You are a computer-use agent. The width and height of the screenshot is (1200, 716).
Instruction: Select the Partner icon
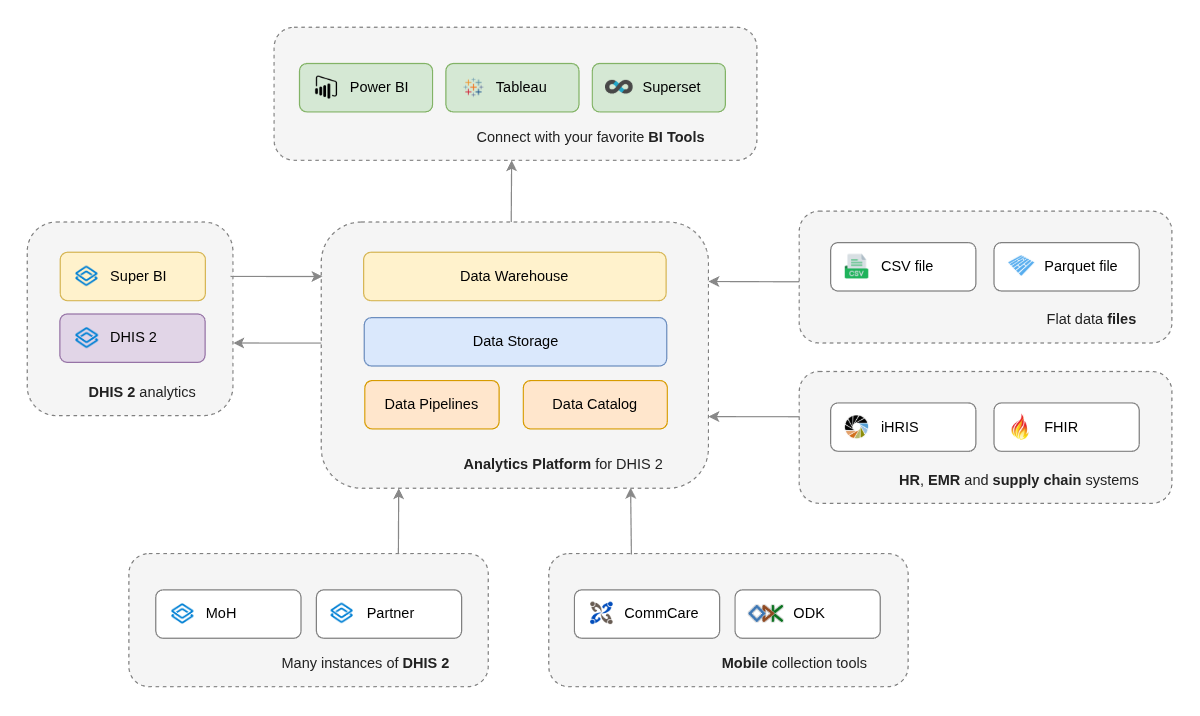pos(343,613)
